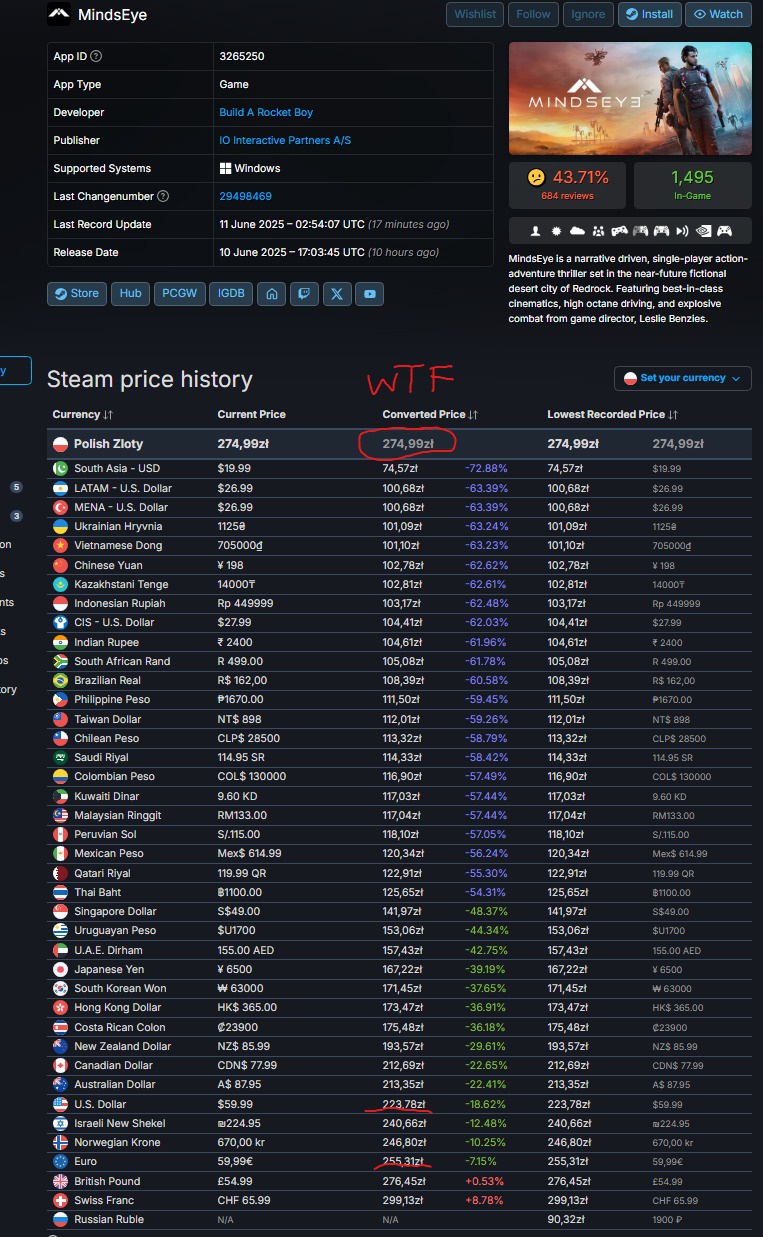The image size is (763, 1237).
Task: Click the help icon next to App ID
Action: (x=96, y=57)
